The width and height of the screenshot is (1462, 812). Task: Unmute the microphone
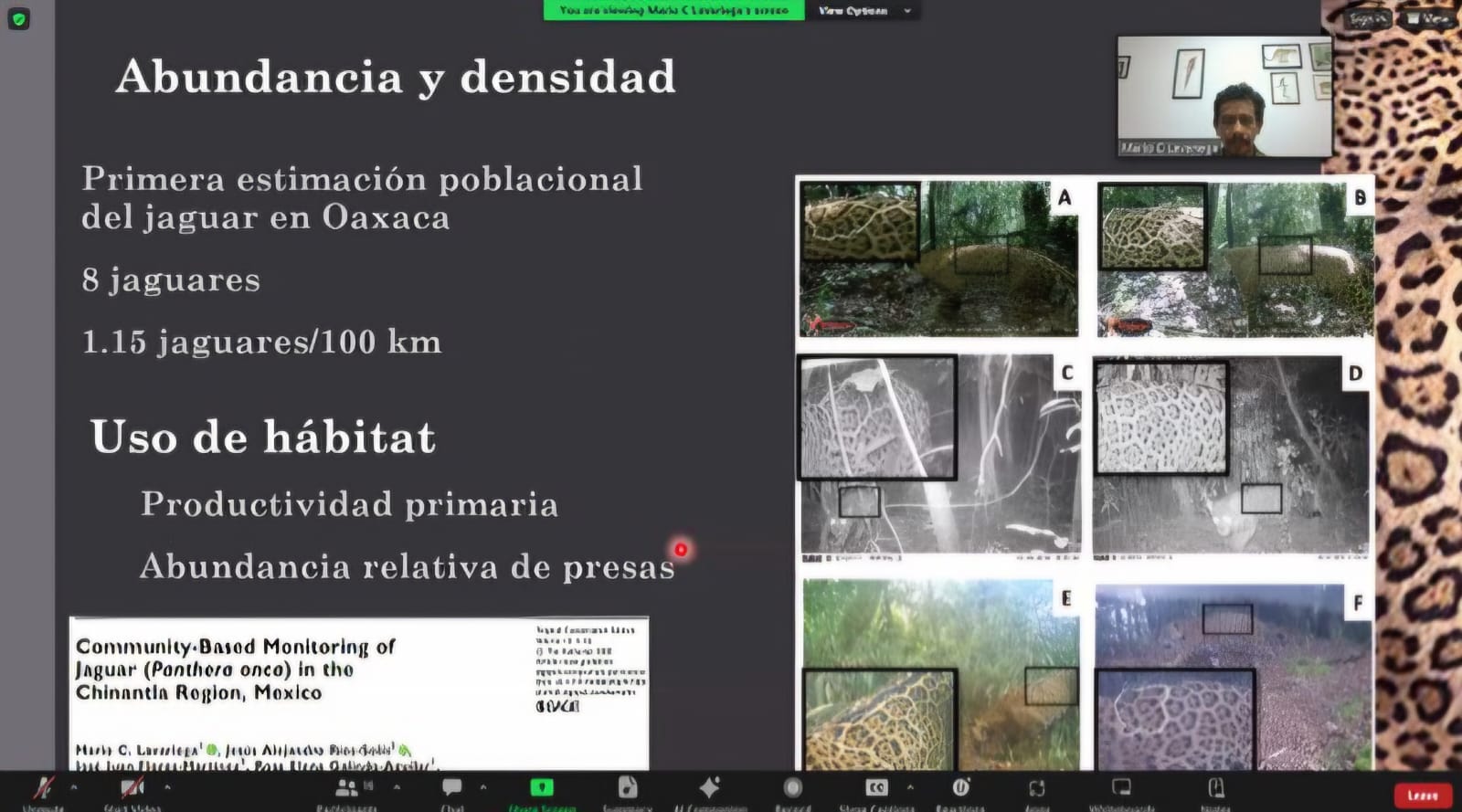[43, 788]
